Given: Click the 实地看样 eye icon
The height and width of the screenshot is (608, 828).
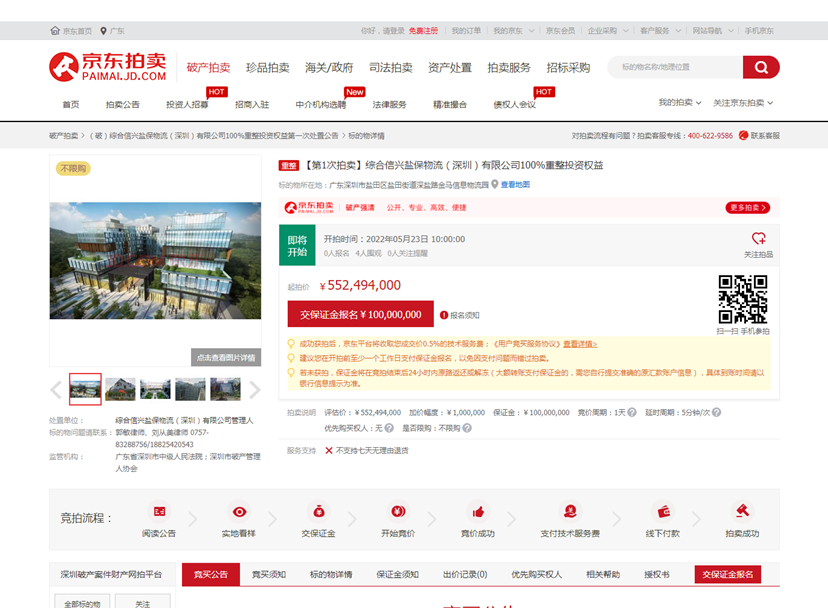Looking at the screenshot, I should (x=239, y=511).
